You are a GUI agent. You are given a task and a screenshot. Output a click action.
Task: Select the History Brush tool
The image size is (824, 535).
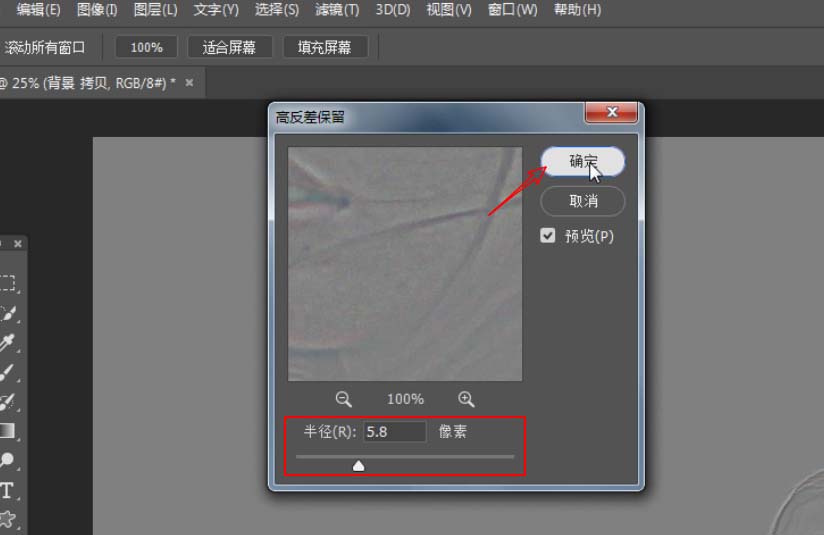pos(7,402)
